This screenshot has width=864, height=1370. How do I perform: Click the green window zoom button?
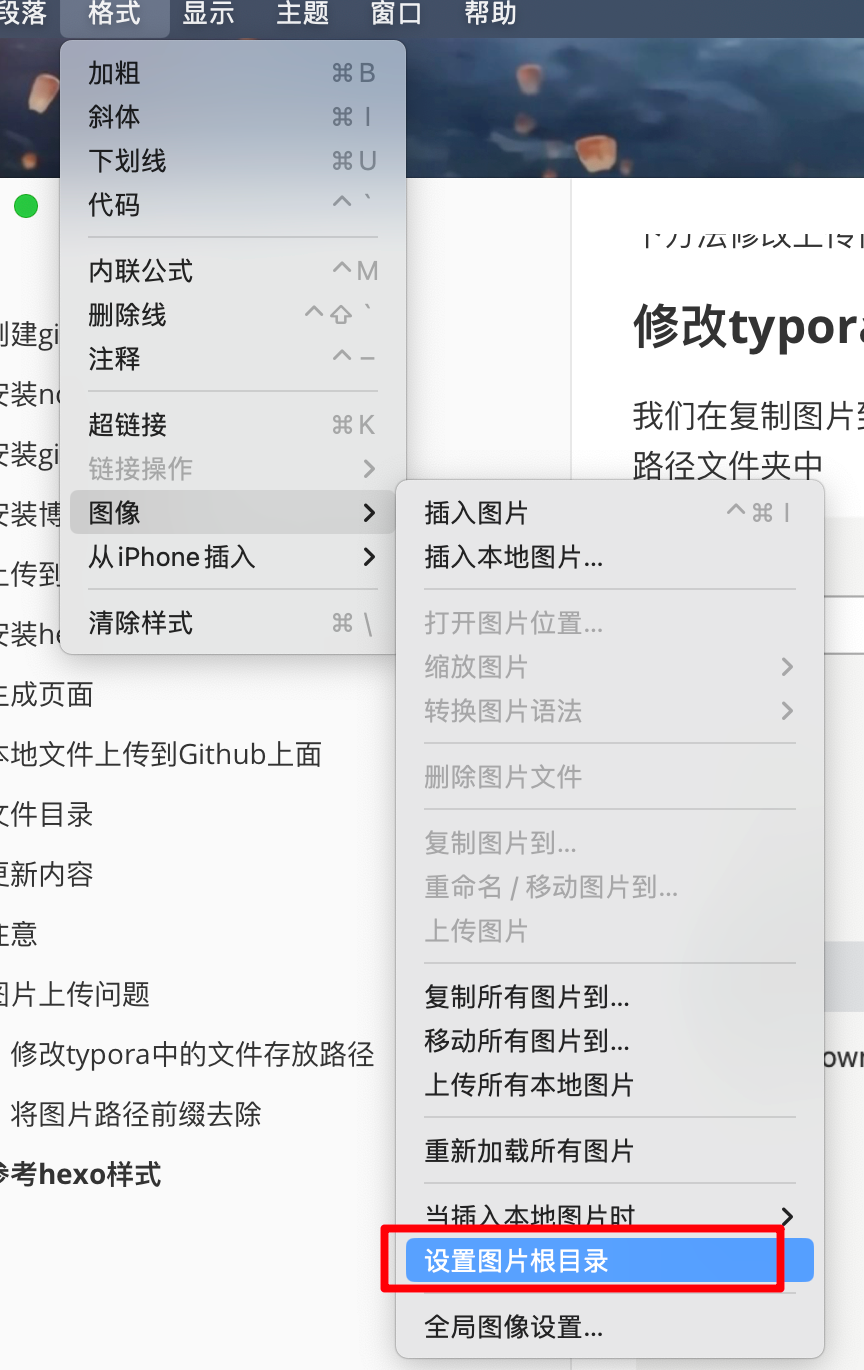[x=26, y=206]
